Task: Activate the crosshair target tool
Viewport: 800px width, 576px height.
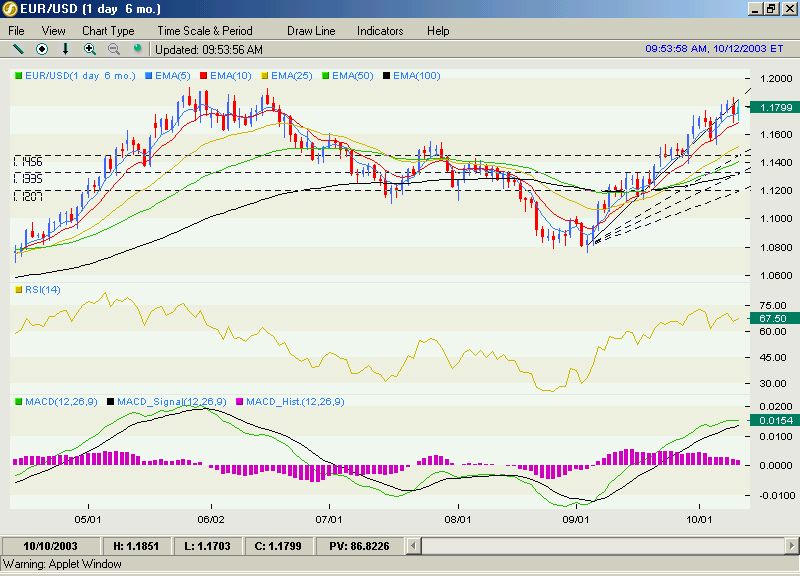Action: 42,49
